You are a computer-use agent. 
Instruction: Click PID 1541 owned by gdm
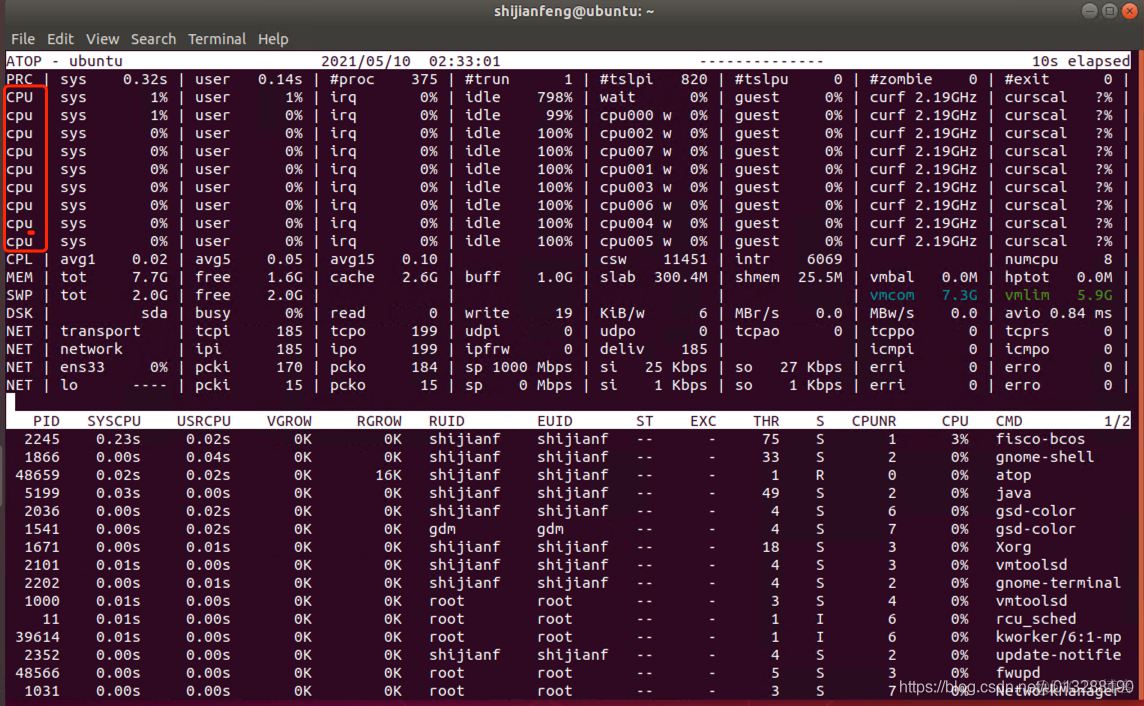pos(42,529)
